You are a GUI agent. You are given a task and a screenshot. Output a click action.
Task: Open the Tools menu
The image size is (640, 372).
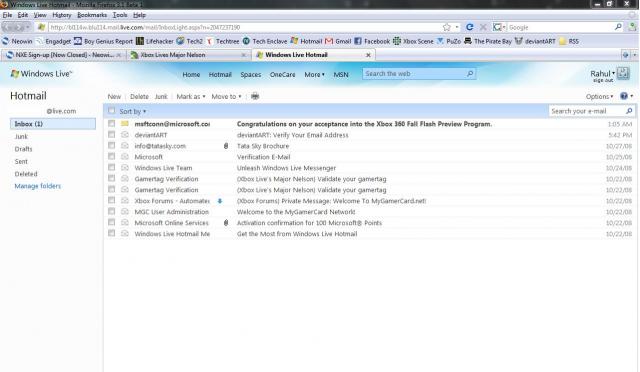(x=120, y=15)
